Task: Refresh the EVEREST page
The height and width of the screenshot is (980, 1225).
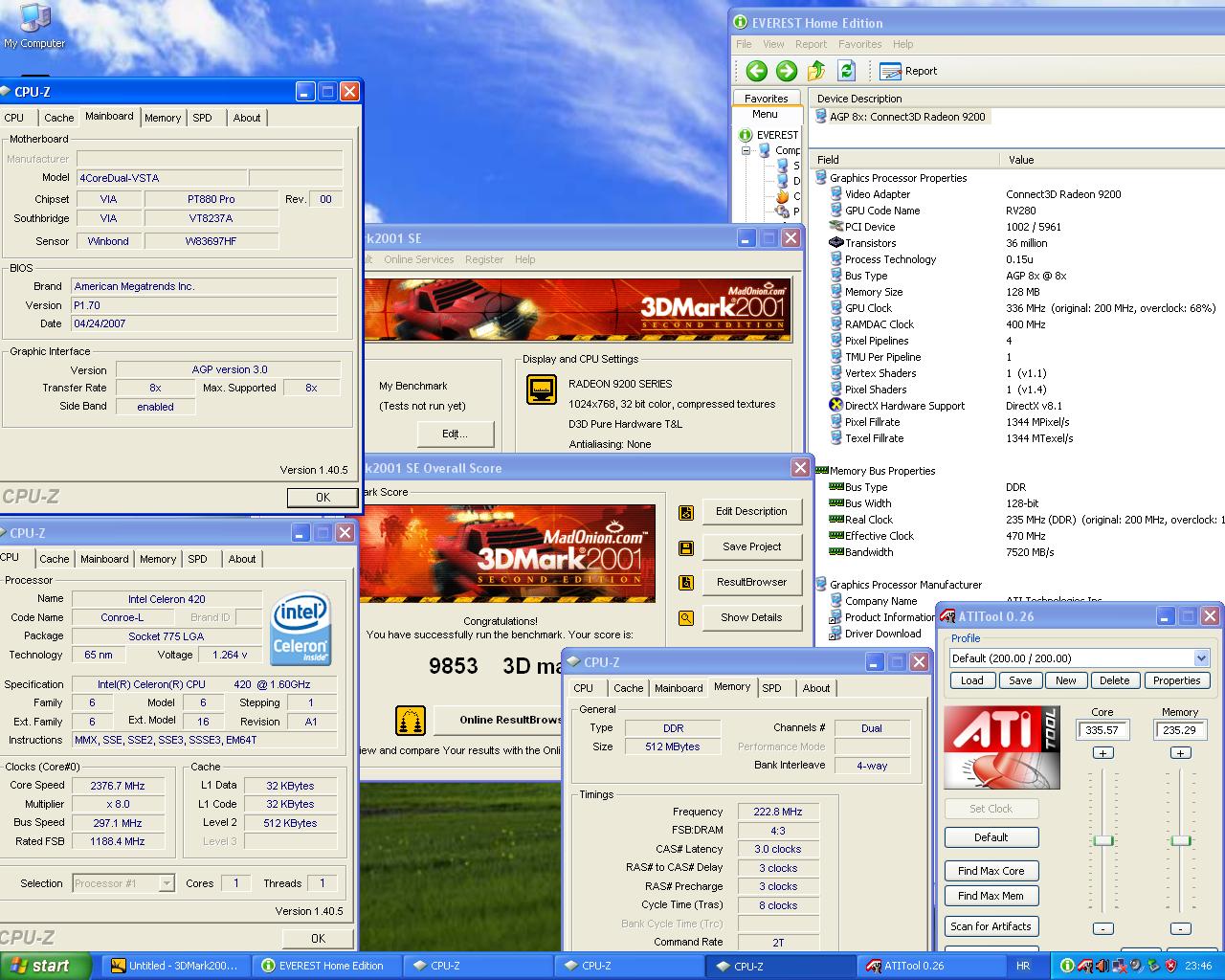Action: pyautogui.click(x=846, y=70)
